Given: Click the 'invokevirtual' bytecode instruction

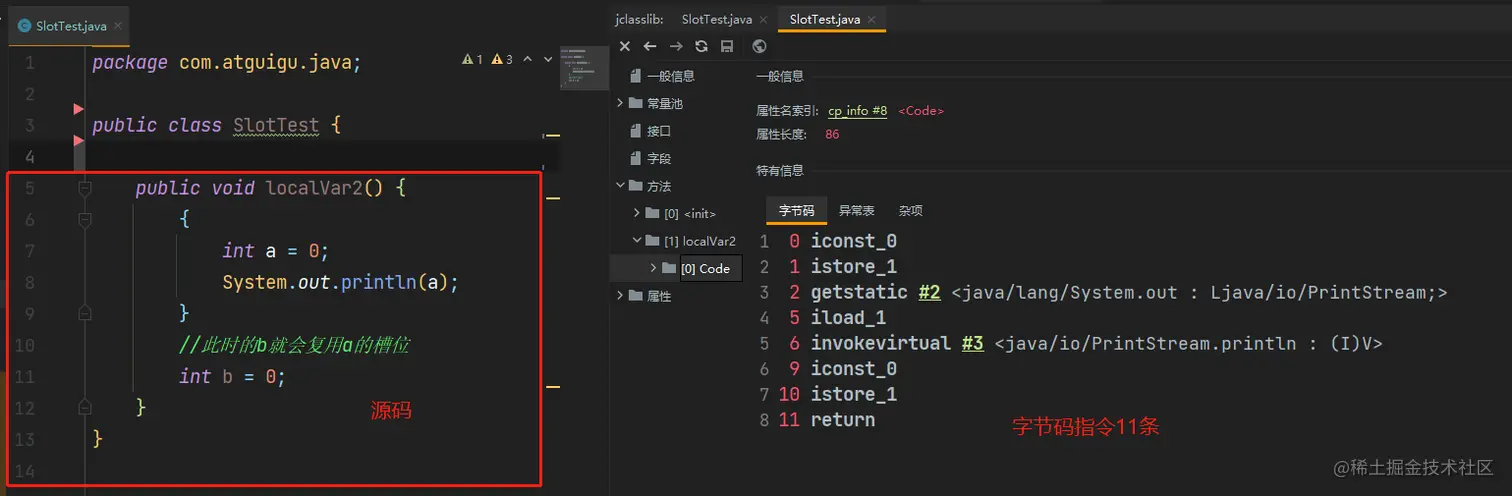Looking at the screenshot, I should [x=881, y=343].
